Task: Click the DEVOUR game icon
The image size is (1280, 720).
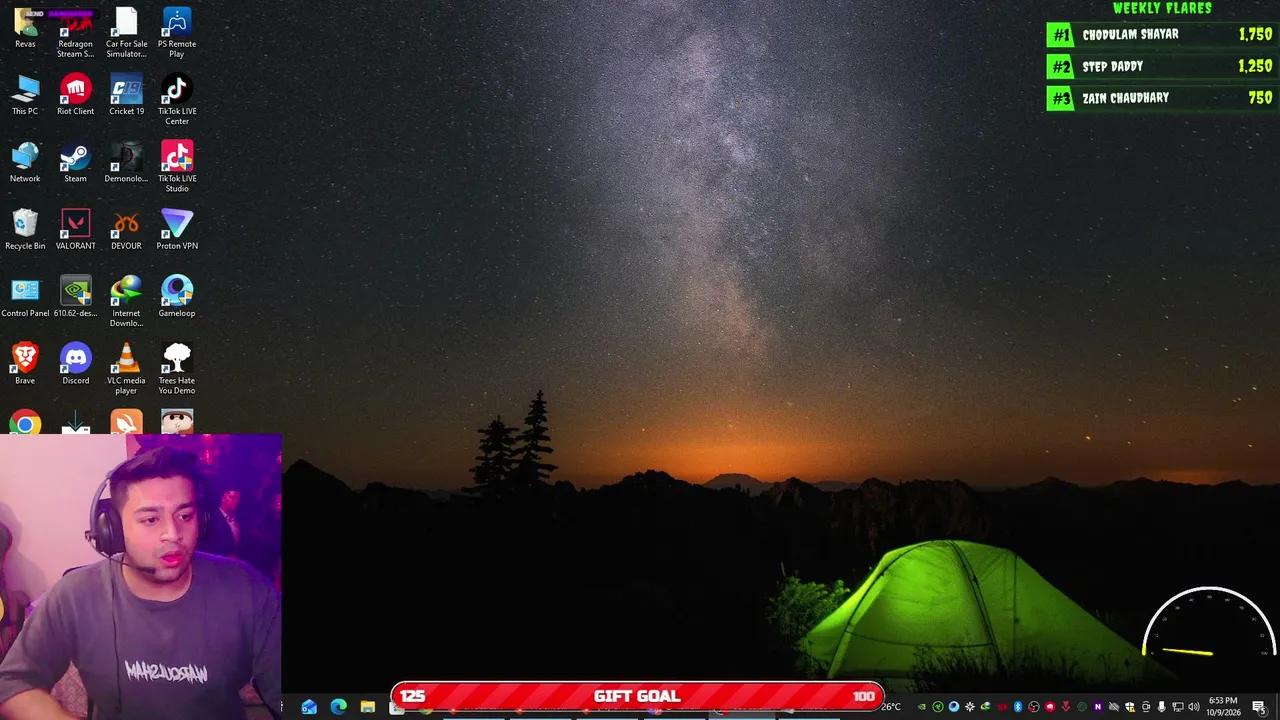Action: [x=126, y=230]
